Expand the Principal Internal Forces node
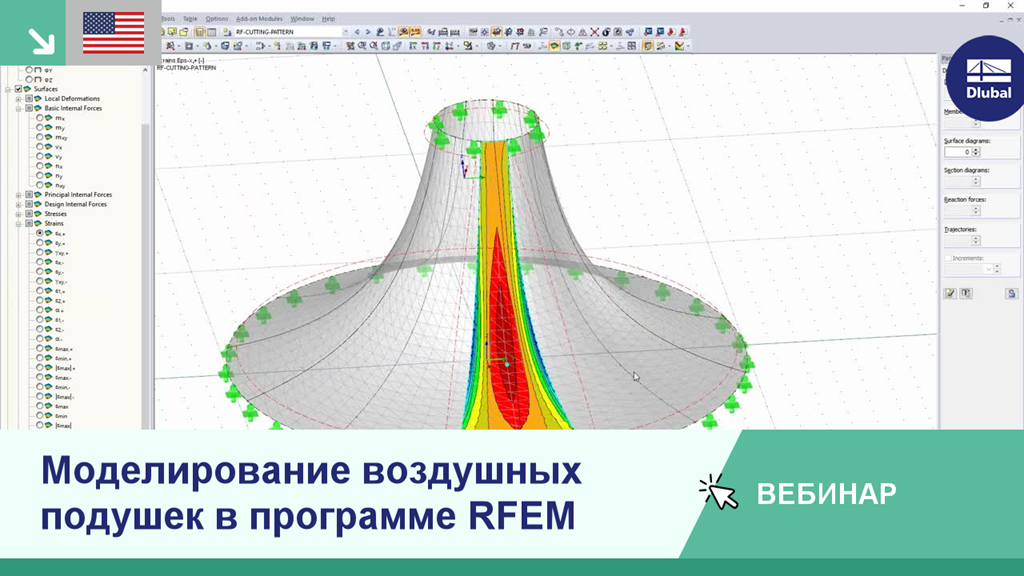 [x=19, y=195]
